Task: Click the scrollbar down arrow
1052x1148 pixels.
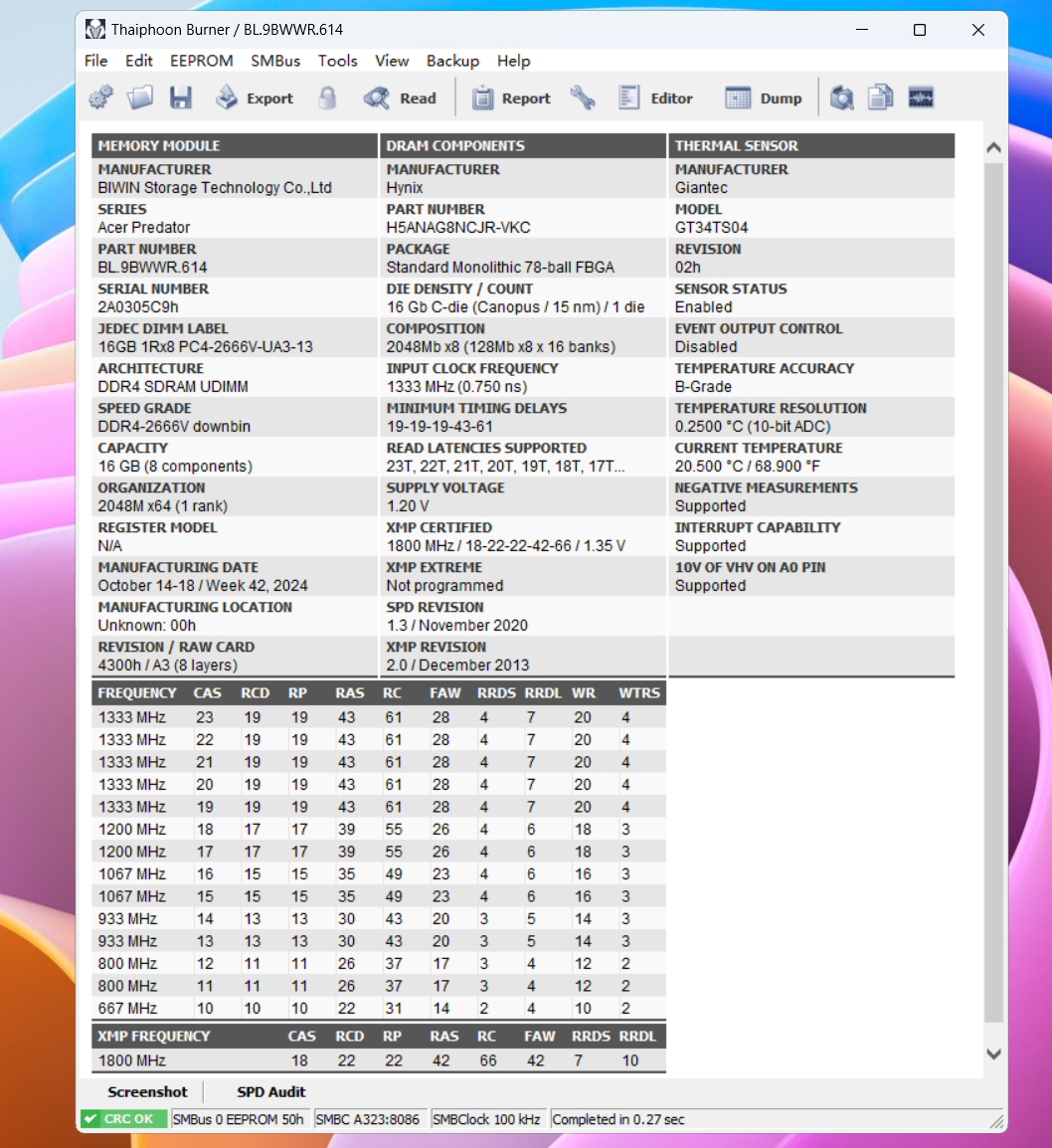Action: tap(993, 1054)
